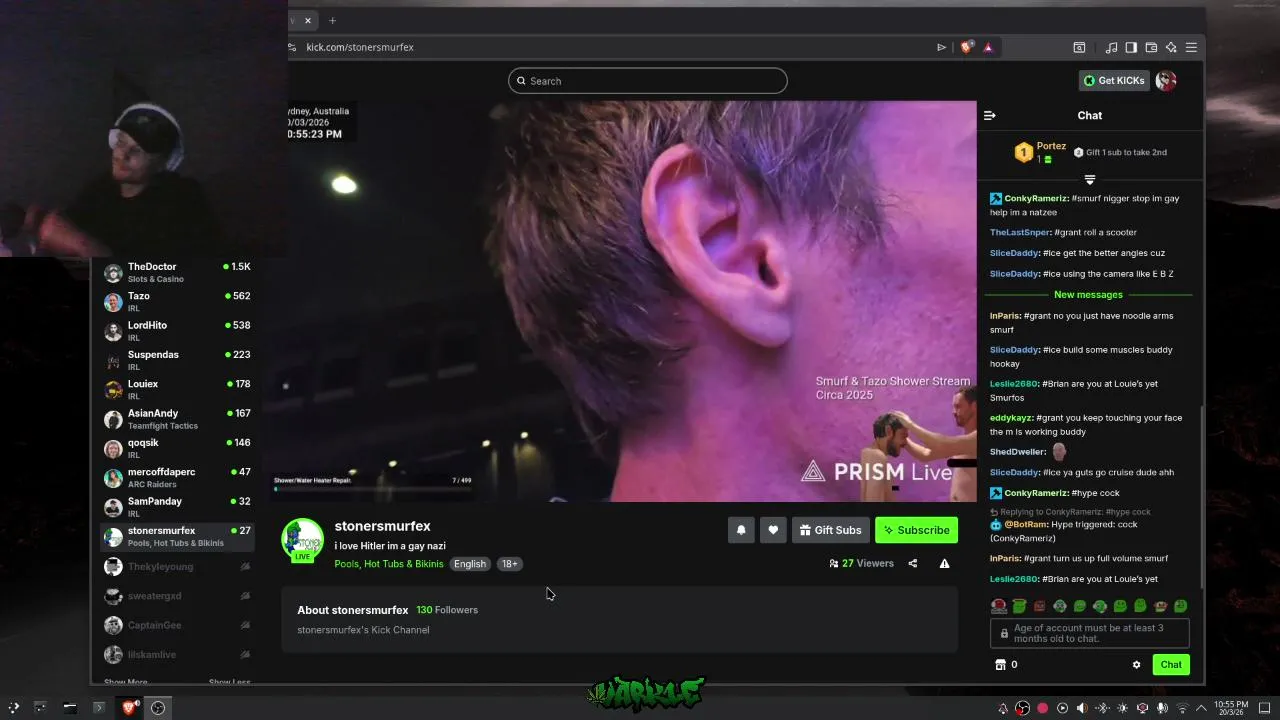This screenshot has width=1280, height=720.
Task: Click the English language tag
Action: (x=469, y=564)
